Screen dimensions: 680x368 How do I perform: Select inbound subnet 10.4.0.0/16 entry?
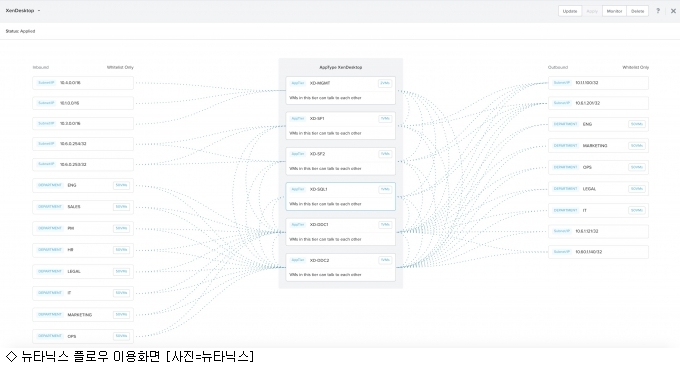click(x=83, y=83)
